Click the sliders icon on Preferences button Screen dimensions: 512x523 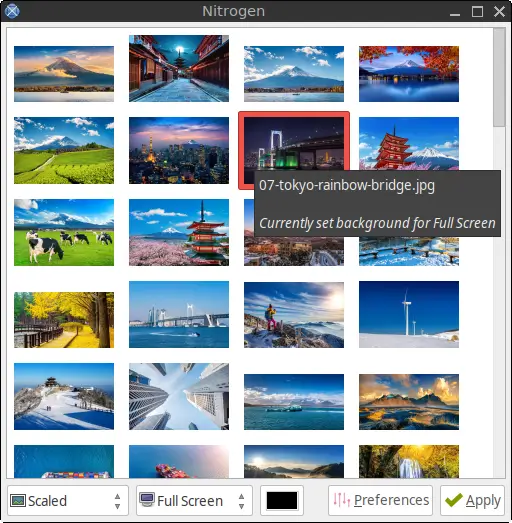click(x=342, y=500)
